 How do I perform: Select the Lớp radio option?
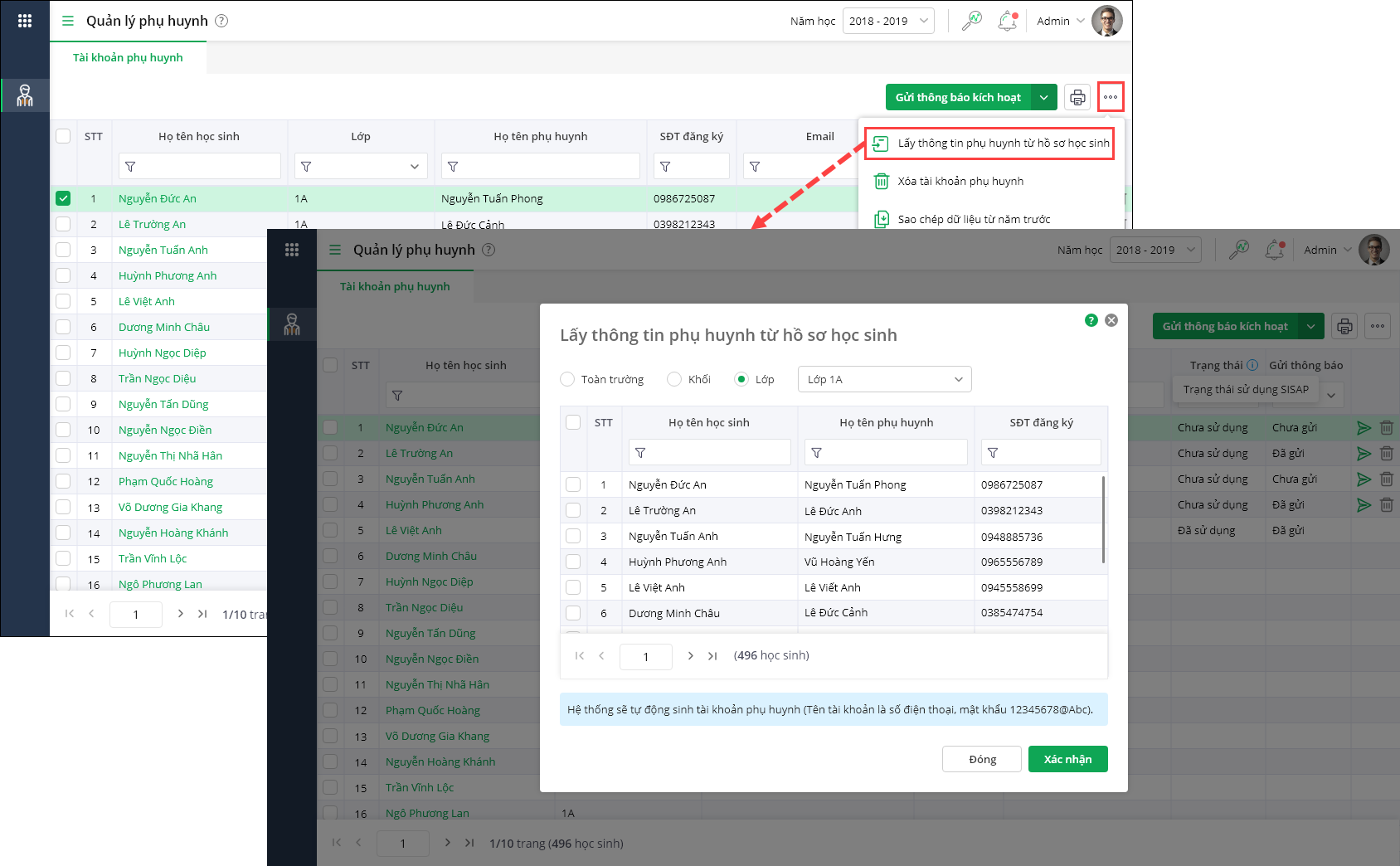741,379
